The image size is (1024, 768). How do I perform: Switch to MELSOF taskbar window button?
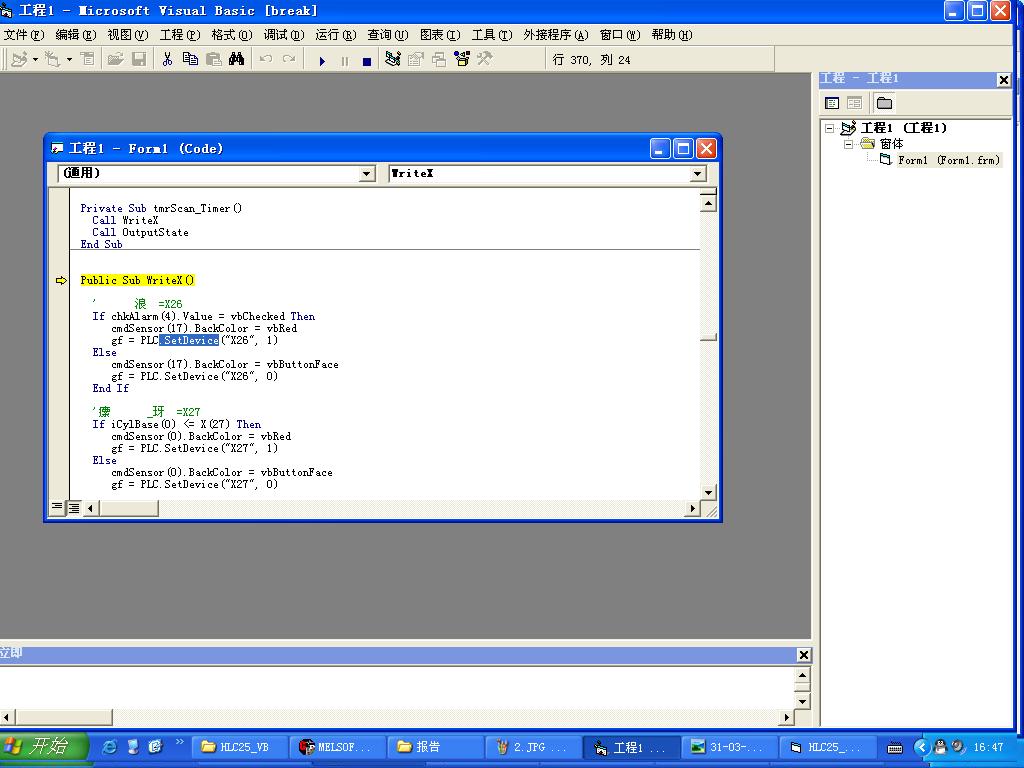pos(335,747)
